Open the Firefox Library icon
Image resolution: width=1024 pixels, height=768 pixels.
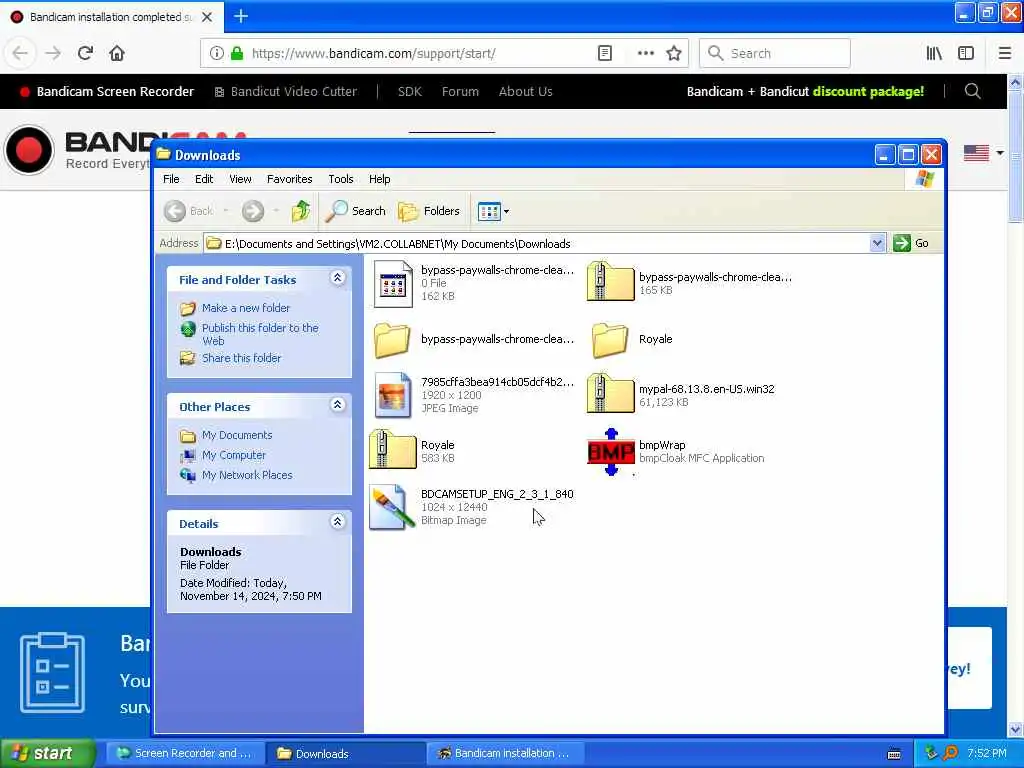point(934,53)
